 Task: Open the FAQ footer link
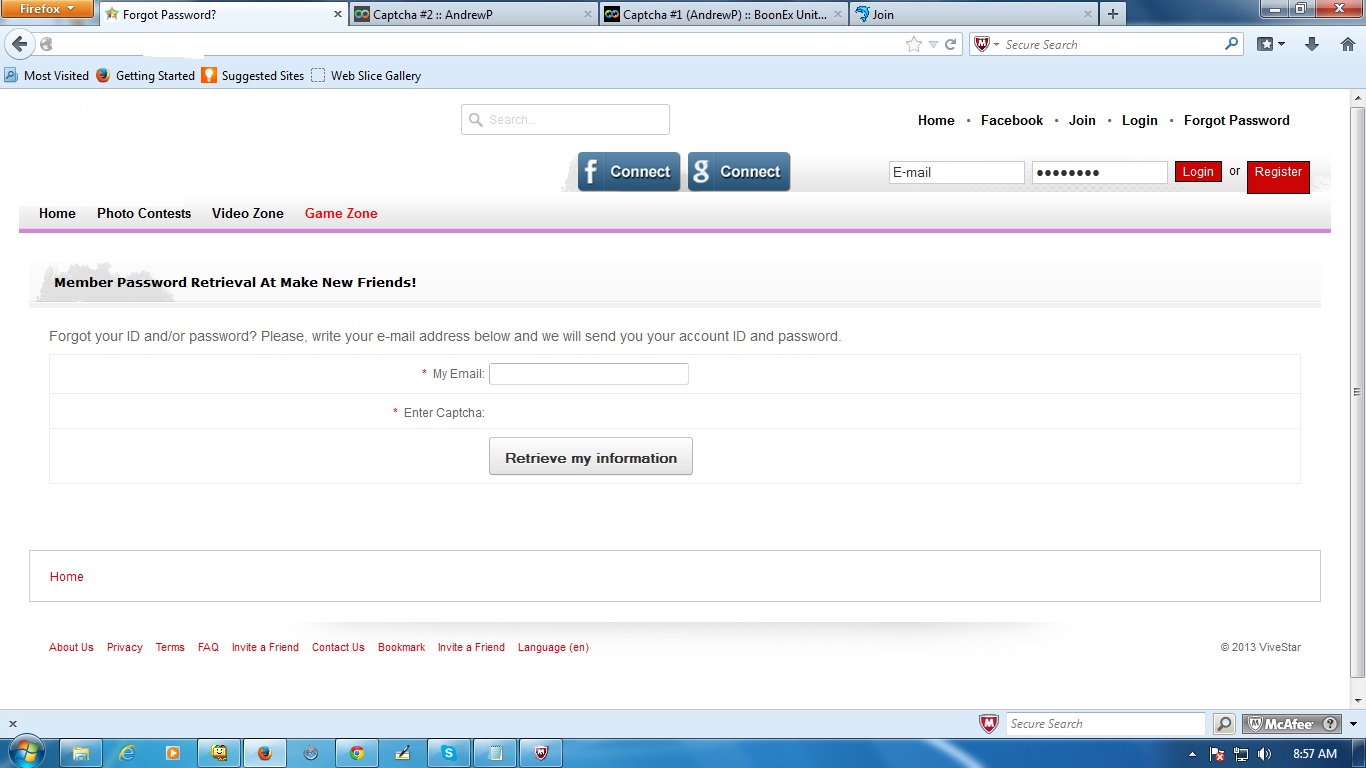pos(208,647)
